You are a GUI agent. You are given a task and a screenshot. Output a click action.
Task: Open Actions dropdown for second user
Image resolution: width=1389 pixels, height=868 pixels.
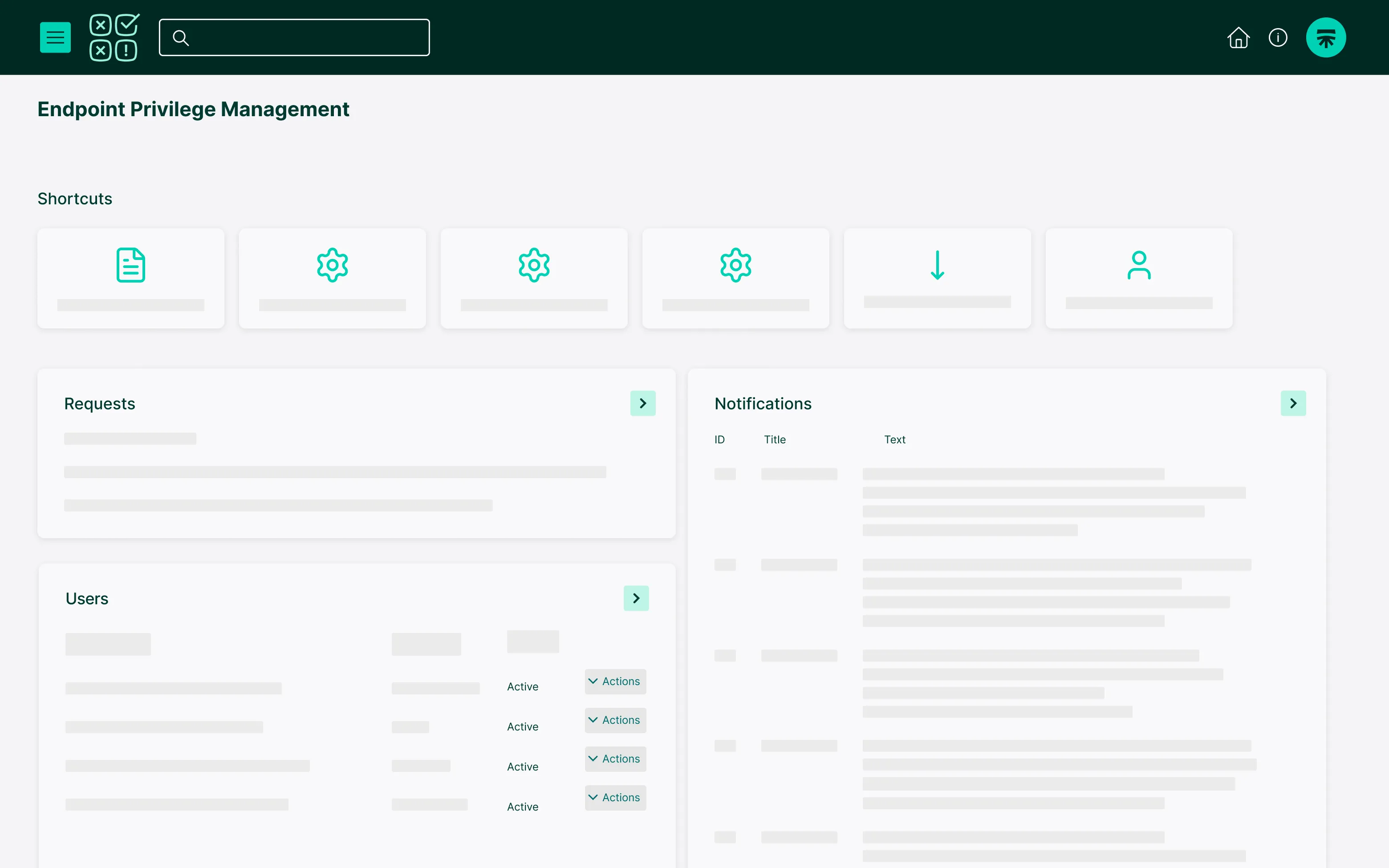coord(615,720)
